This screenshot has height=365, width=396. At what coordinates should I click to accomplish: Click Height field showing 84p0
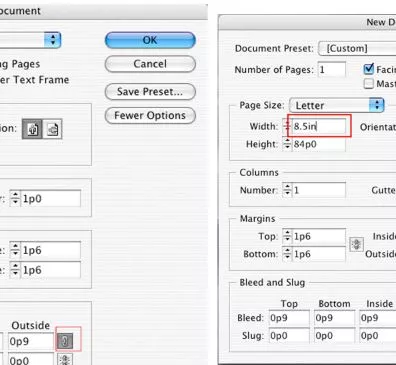319,144
